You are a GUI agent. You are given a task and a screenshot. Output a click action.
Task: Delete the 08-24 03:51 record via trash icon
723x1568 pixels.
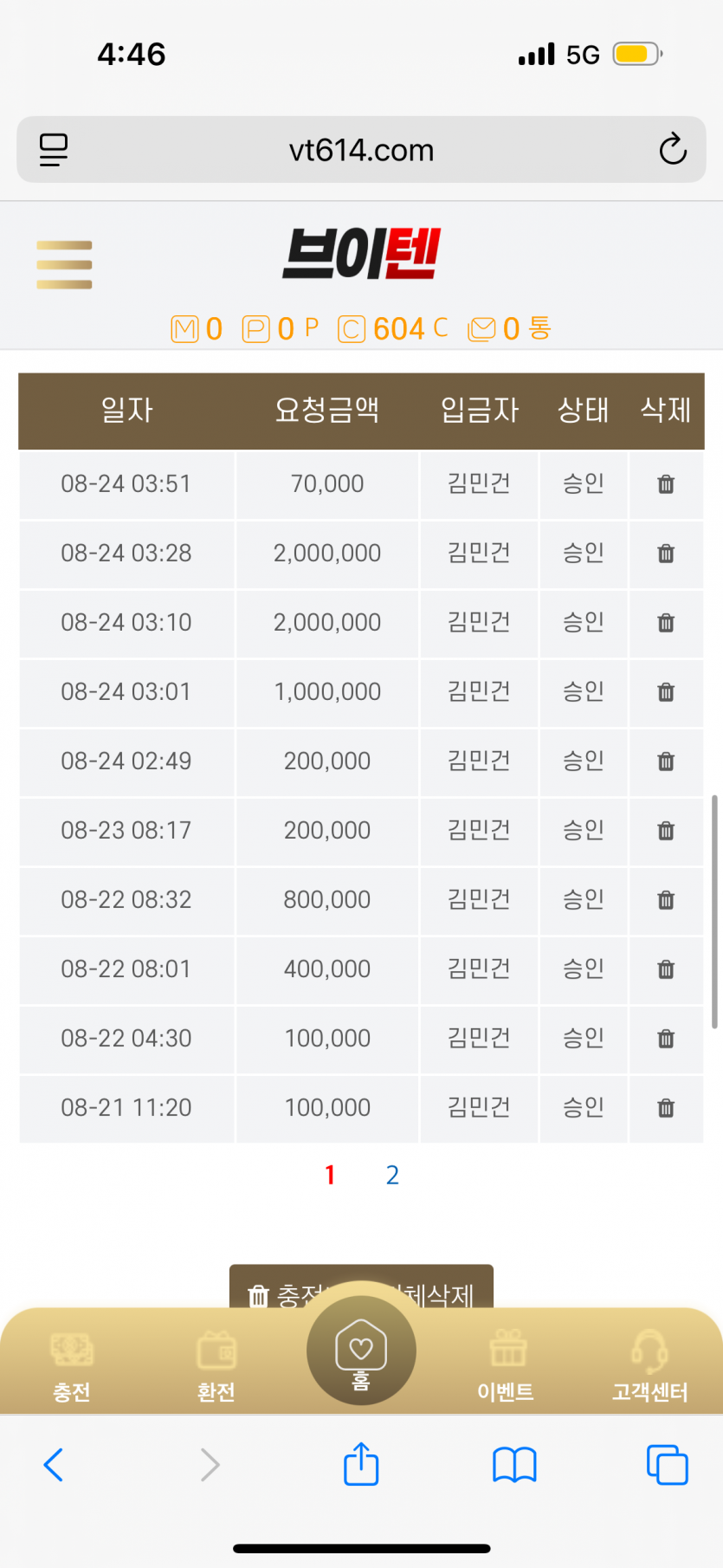666,484
